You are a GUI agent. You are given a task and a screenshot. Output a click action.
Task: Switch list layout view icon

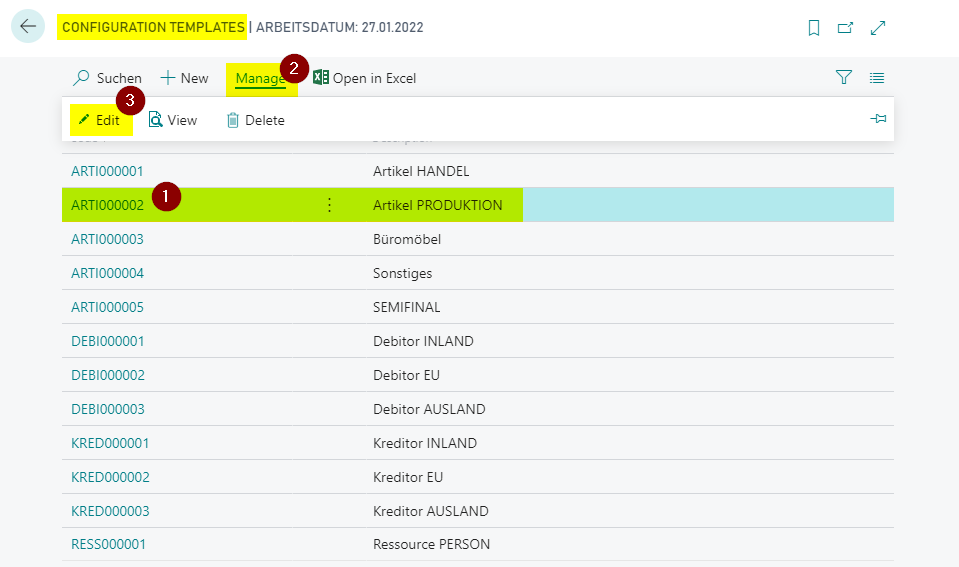pos(877,78)
